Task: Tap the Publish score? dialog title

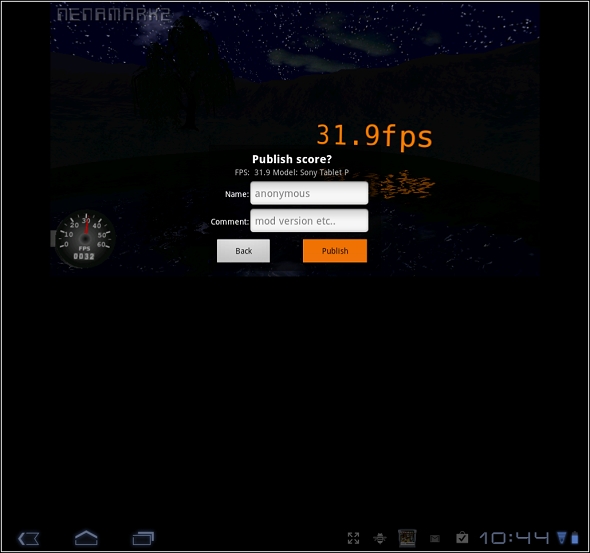Action: coord(292,160)
